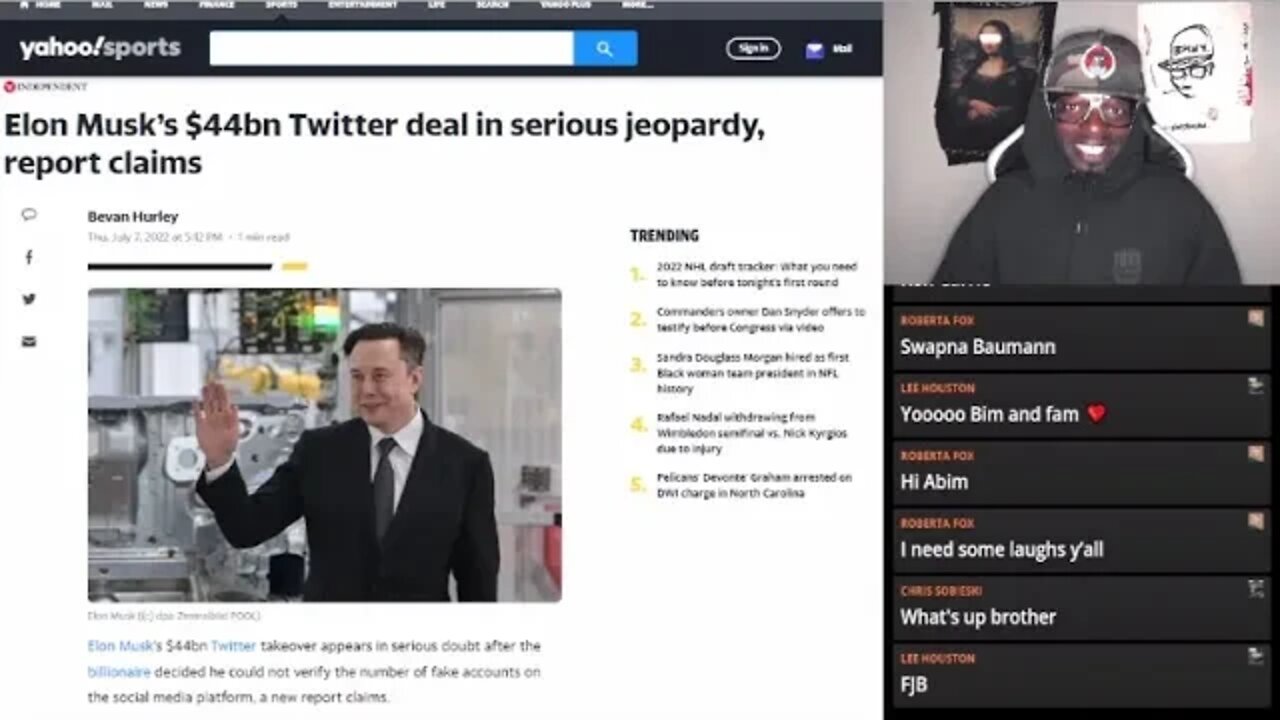Click username 'ROBERTA FOX' above 'Swapna Baumann'

[937, 321]
